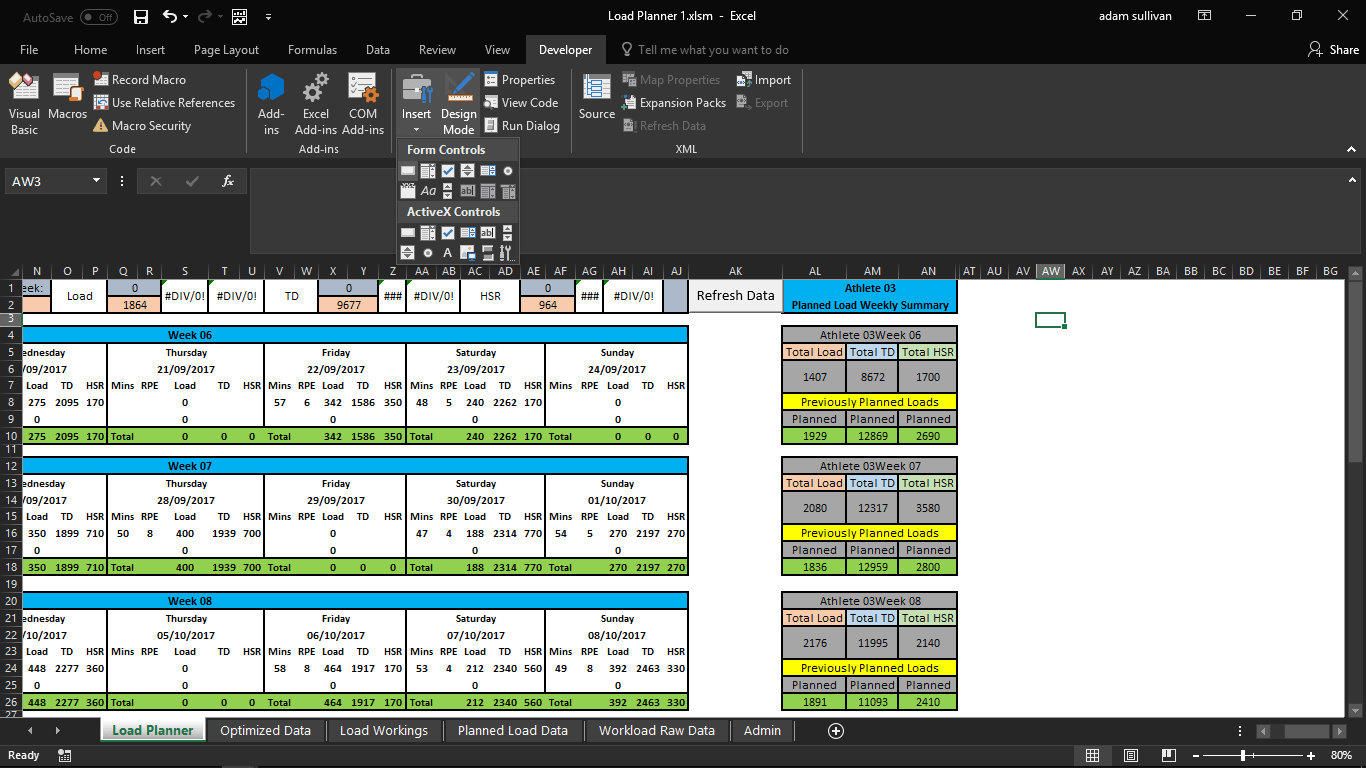The image size is (1366, 768).
Task: Click the Refresh Data button on the worksheet
Action: click(735, 296)
